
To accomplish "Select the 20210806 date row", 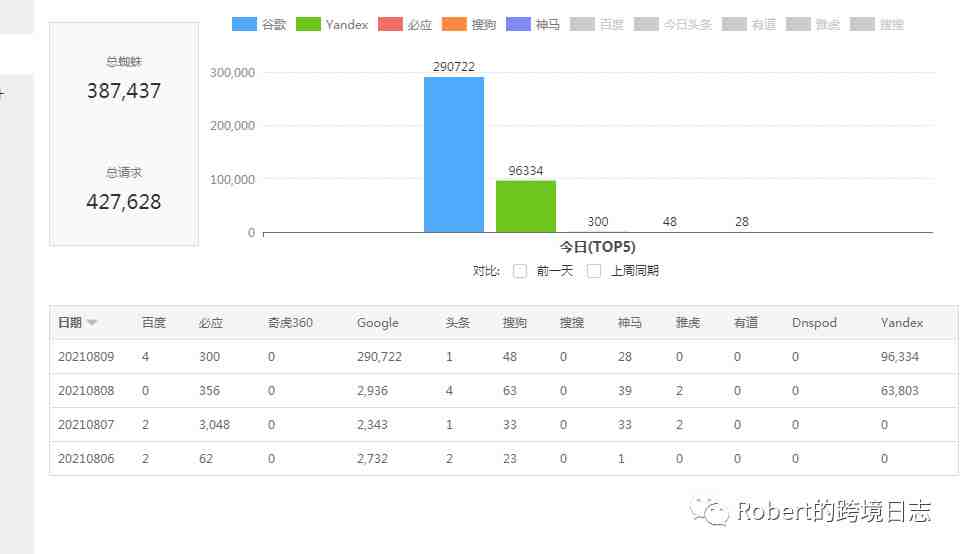I will 504,458.
